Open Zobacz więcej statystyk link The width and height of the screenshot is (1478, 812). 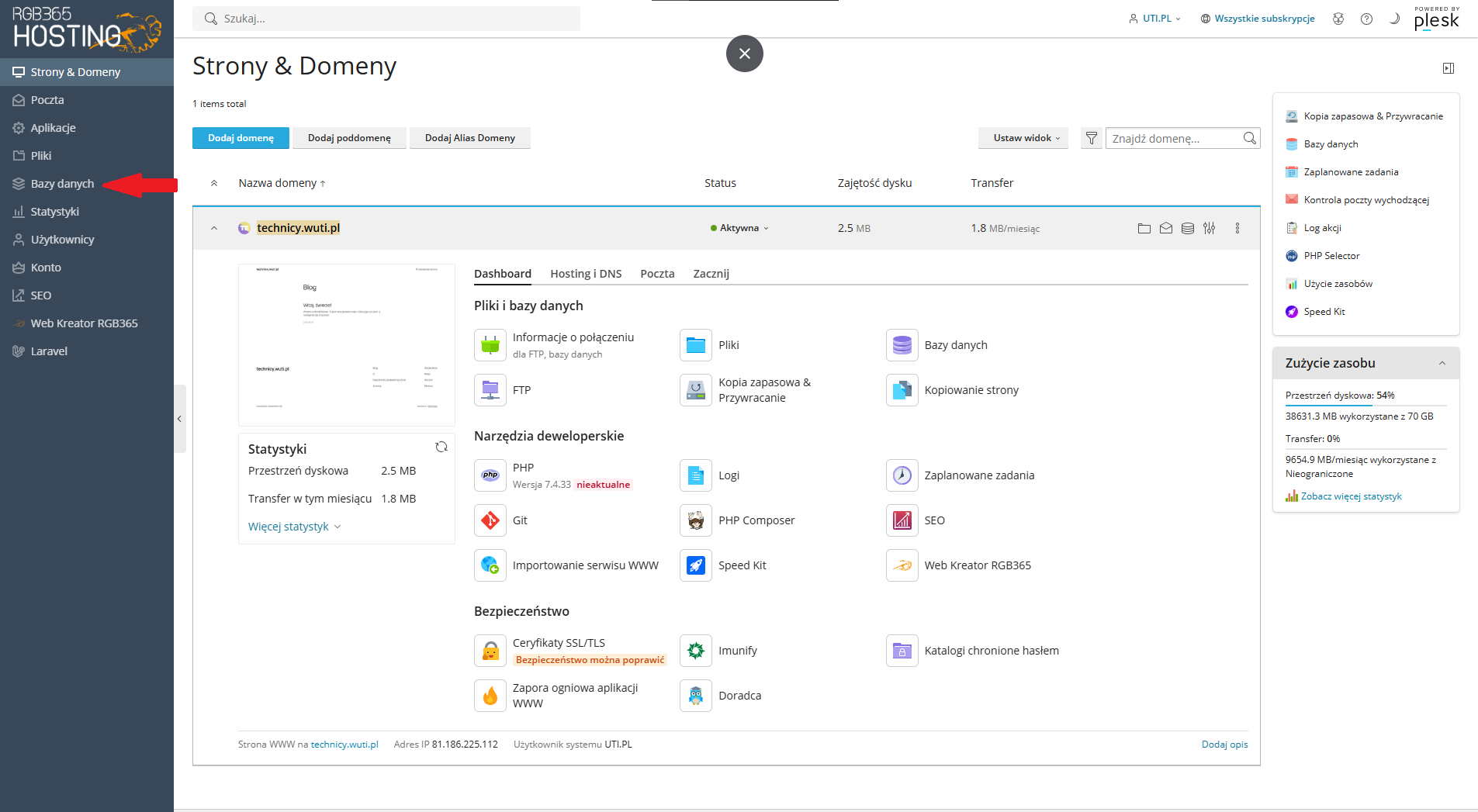[1351, 496]
